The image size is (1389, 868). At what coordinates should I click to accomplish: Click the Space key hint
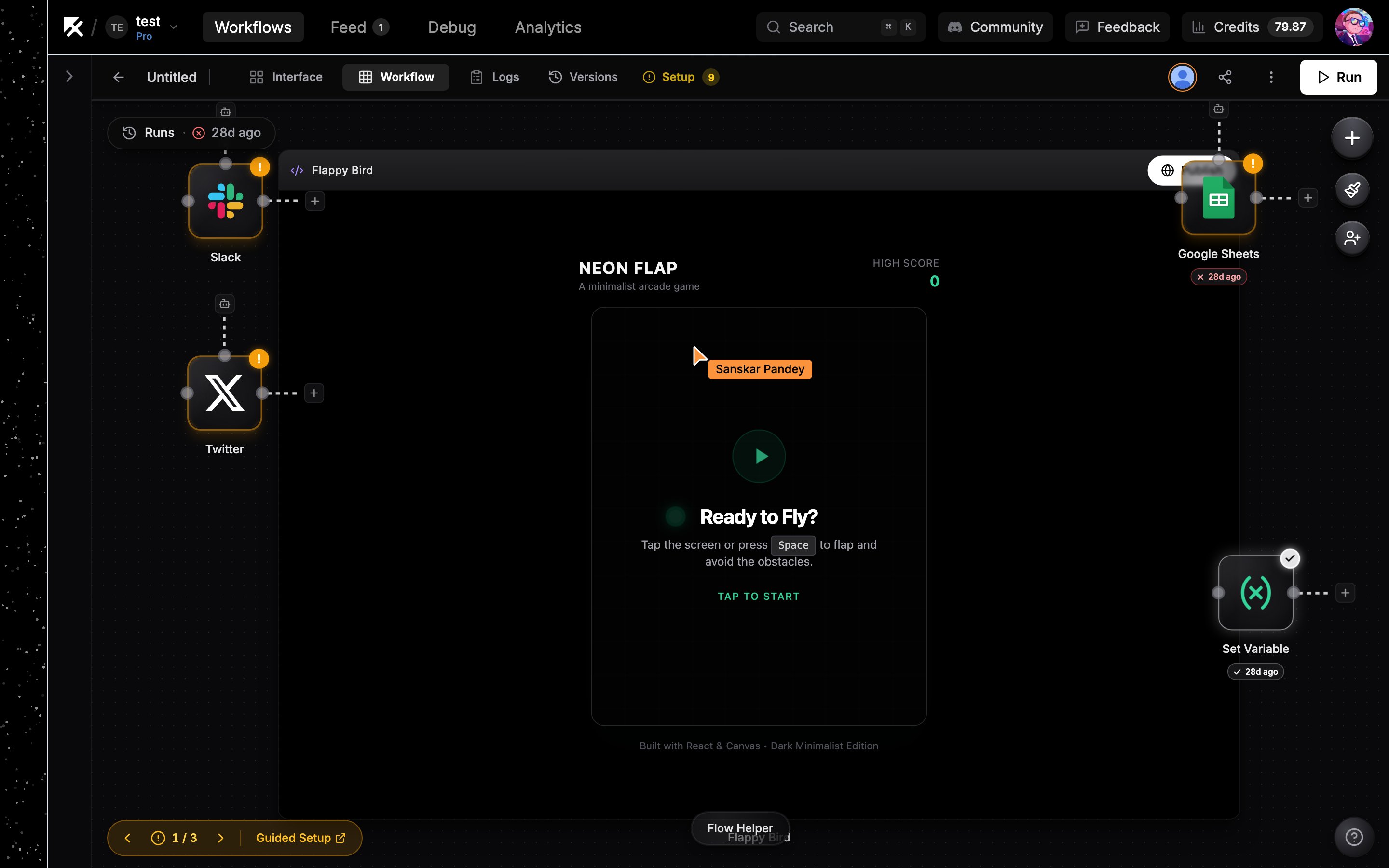pos(793,545)
